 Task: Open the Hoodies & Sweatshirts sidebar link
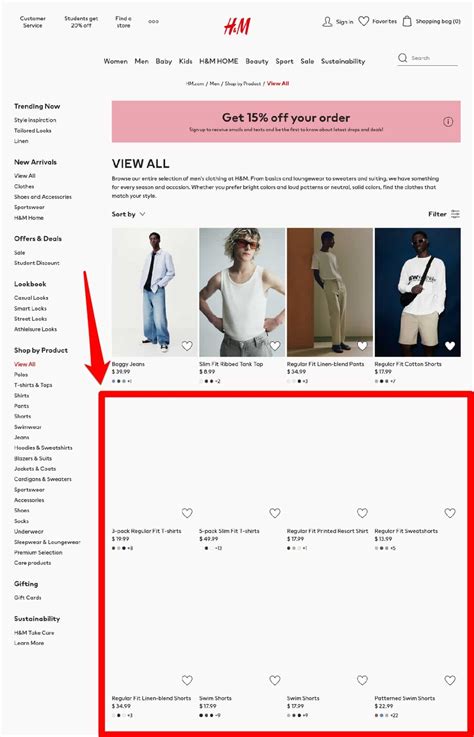[x=43, y=448]
